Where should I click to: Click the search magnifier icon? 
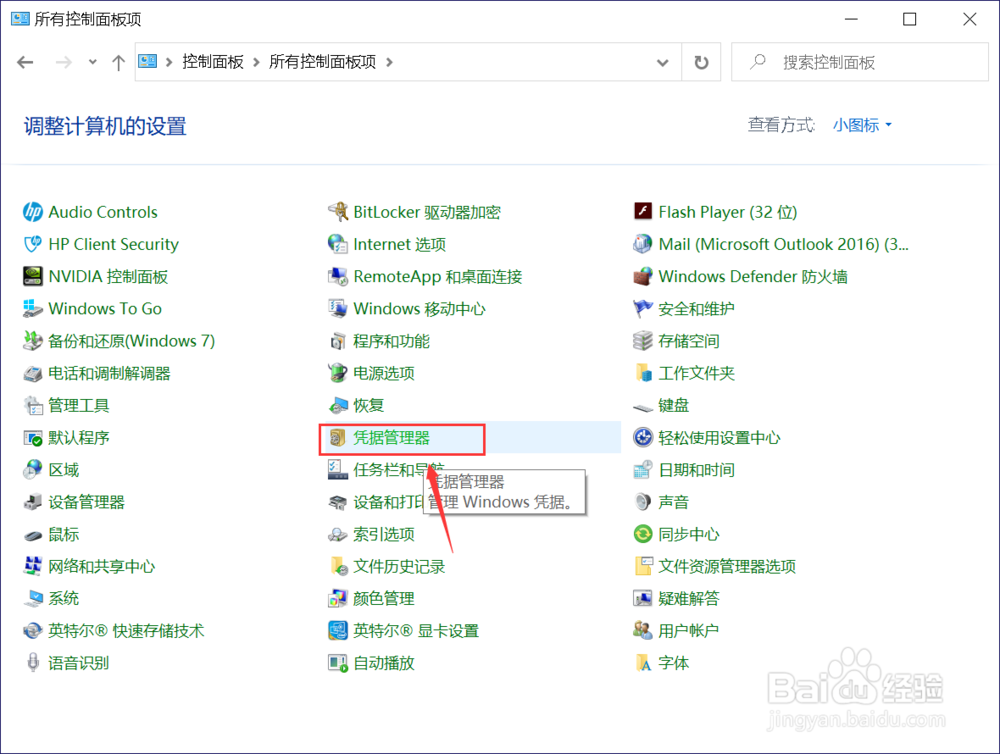click(758, 61)
